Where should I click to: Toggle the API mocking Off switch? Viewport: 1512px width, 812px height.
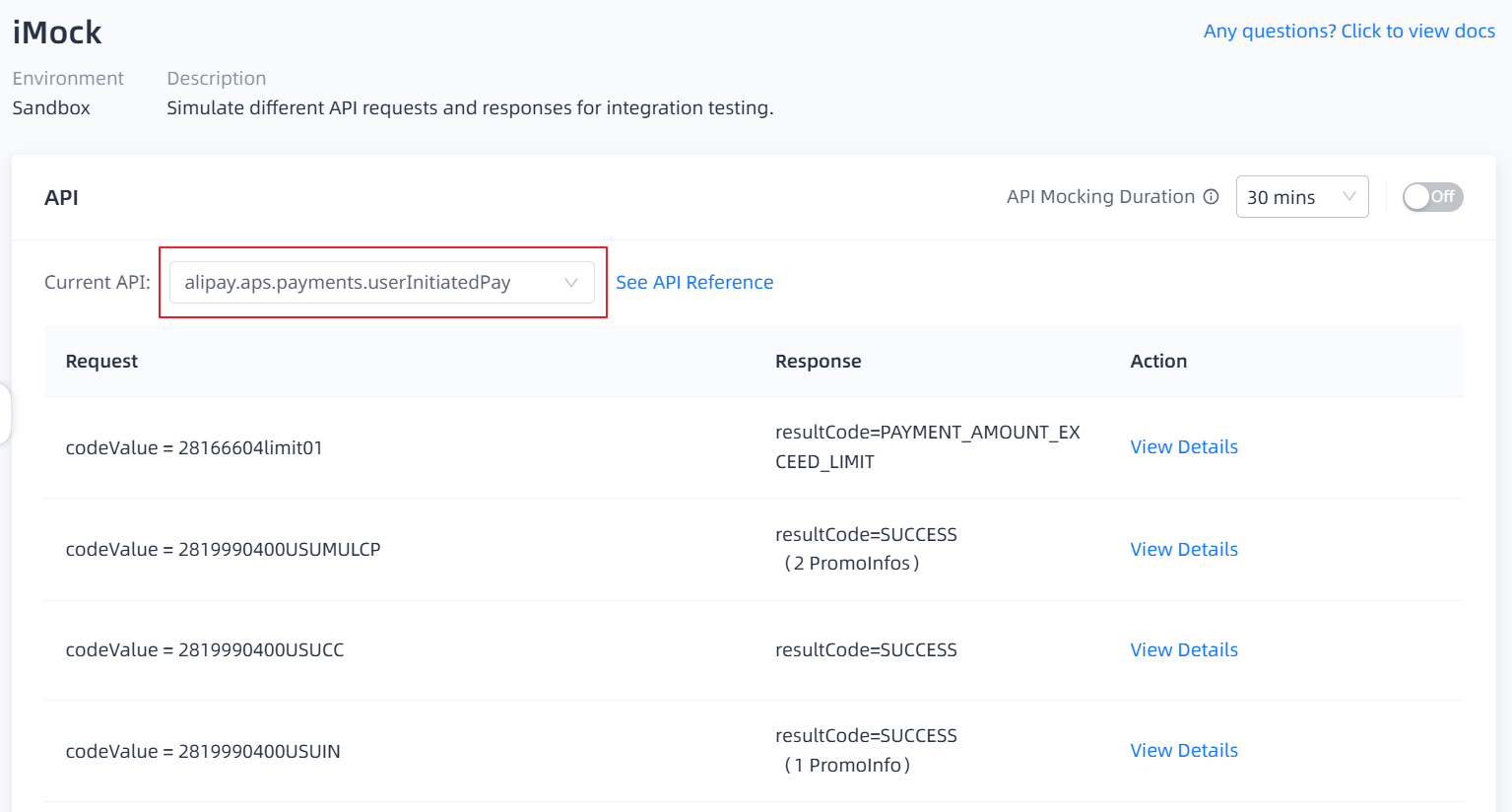pos(1432,197)
